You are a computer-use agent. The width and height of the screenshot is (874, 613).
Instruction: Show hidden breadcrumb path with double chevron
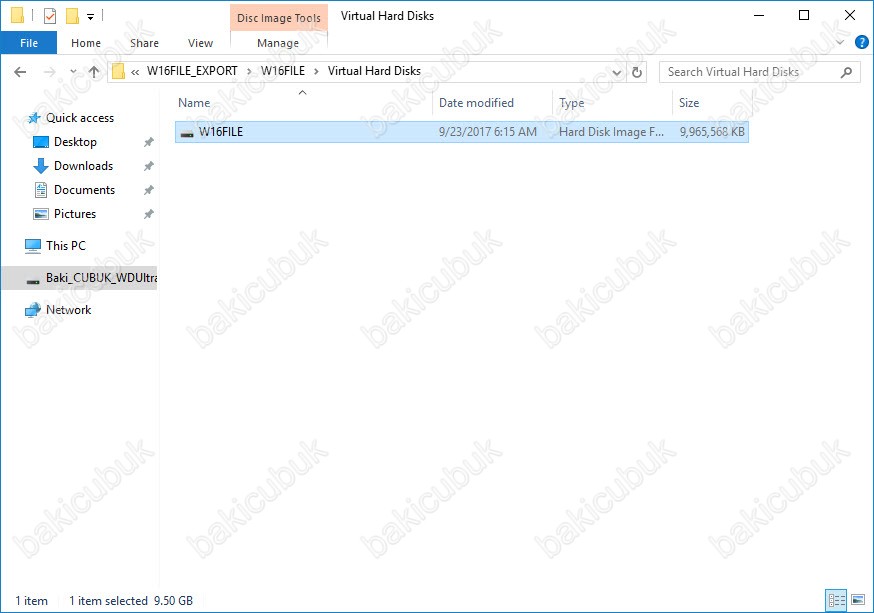click(x=135, y=71)
